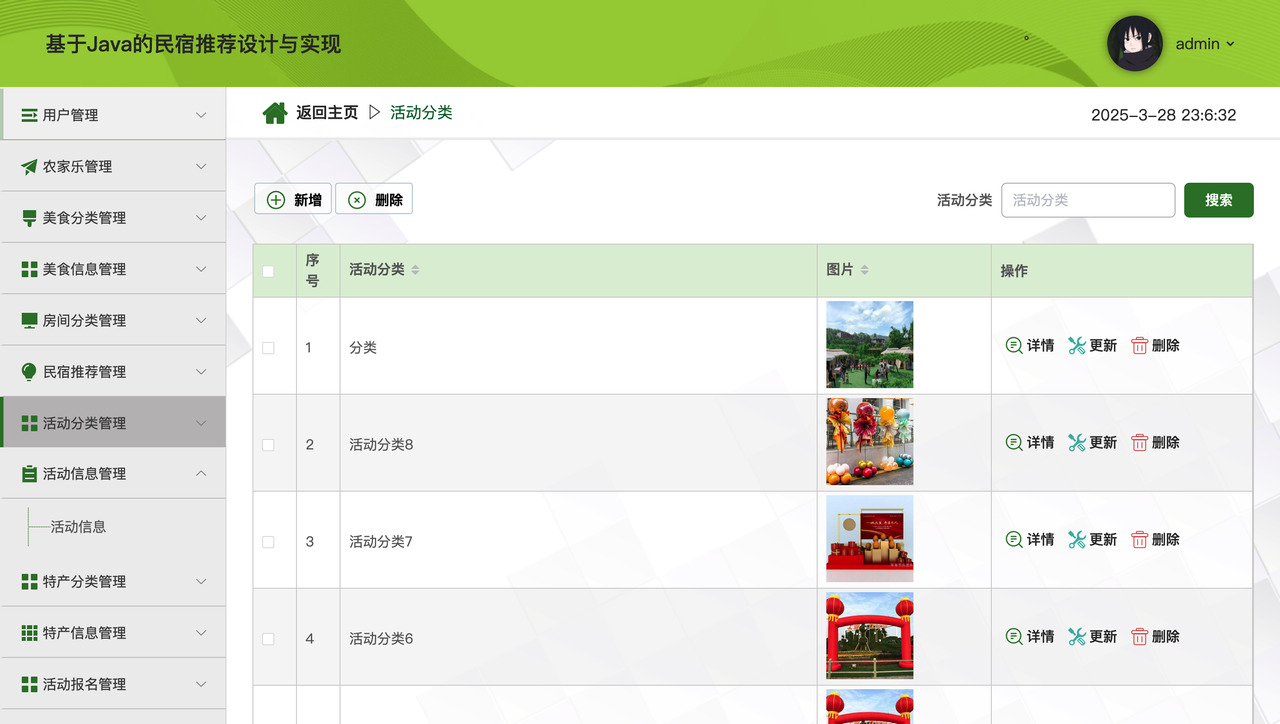This screenshot has height=724, width=1280.
Task: Click the green 搜索 button
Action: [1219, 200]
